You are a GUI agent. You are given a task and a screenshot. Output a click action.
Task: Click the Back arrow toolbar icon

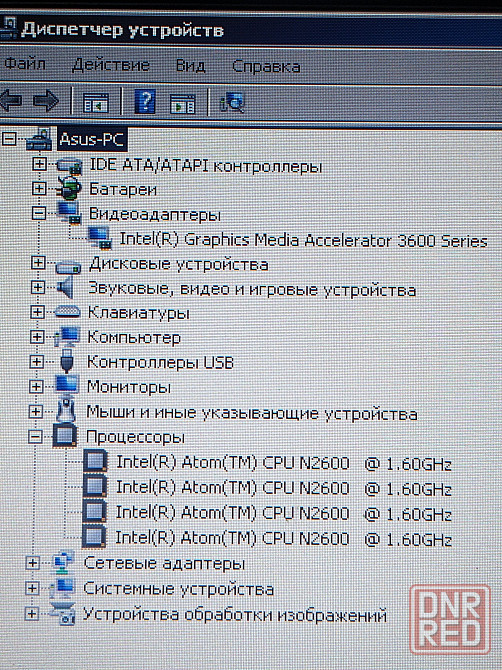(x=10, y=102)
